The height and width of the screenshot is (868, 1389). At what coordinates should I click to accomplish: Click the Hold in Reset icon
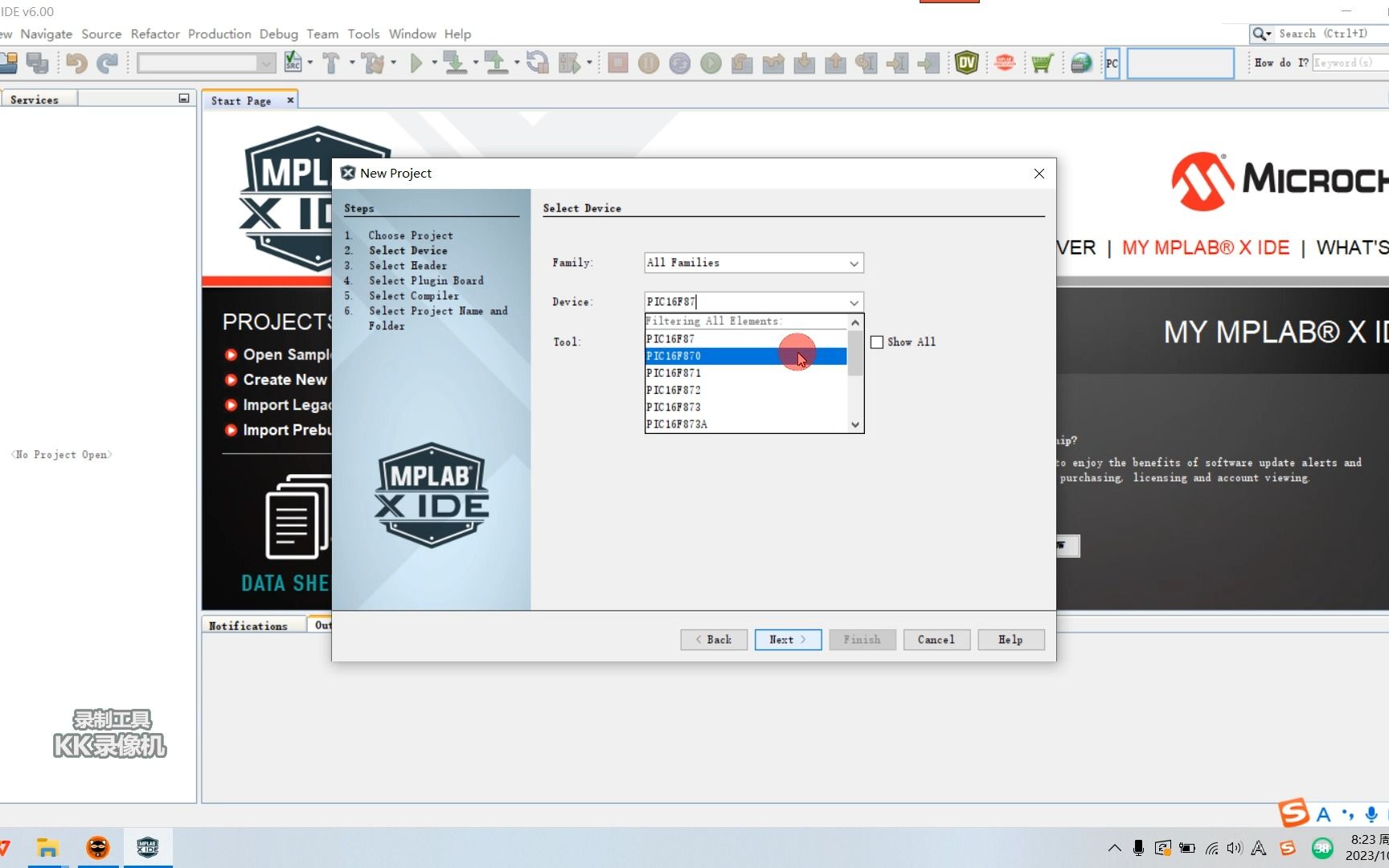538,63
